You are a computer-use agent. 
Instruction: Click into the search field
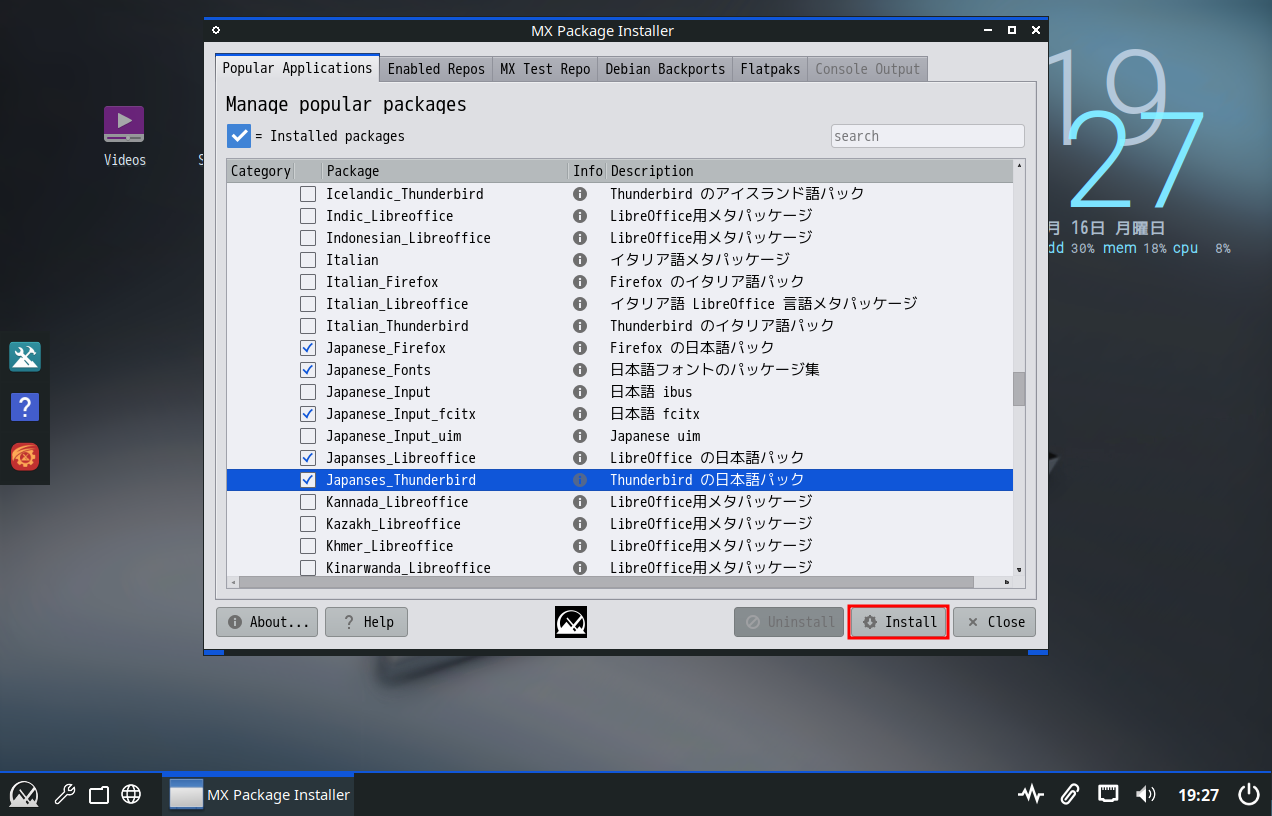click(927, 136)
